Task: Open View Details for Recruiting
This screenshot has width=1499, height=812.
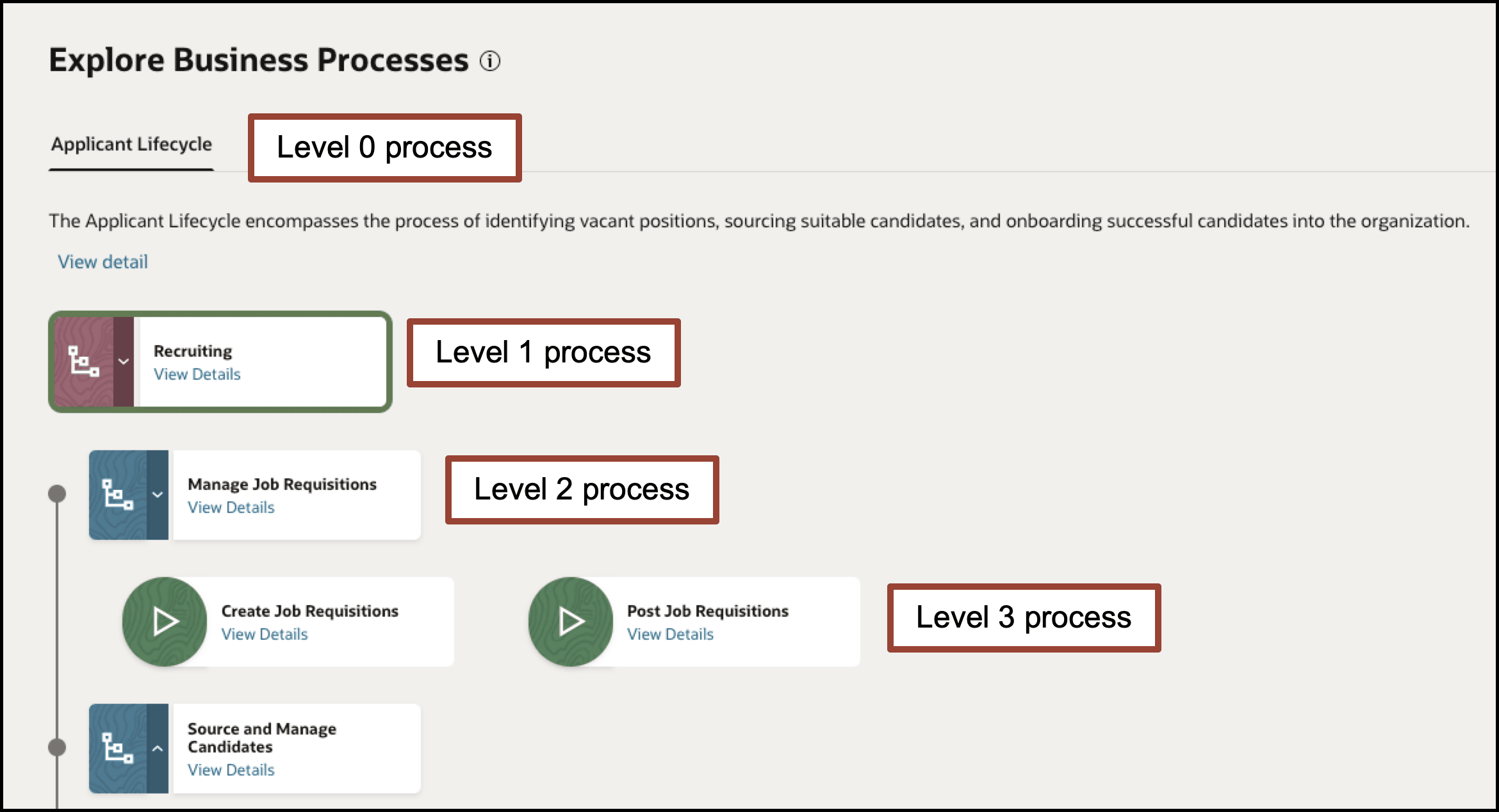Action: [x=196, y=374]
